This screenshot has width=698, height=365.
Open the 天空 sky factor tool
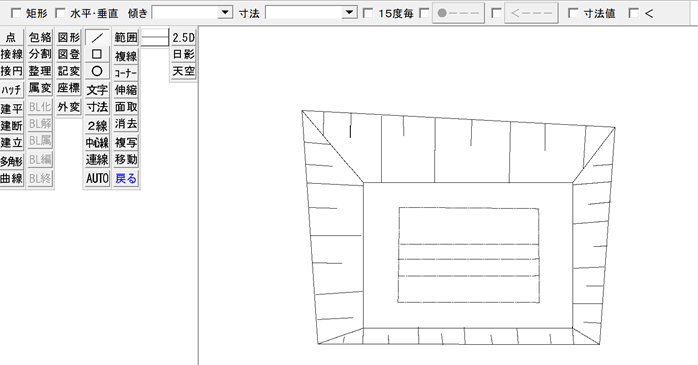(183, 71)
